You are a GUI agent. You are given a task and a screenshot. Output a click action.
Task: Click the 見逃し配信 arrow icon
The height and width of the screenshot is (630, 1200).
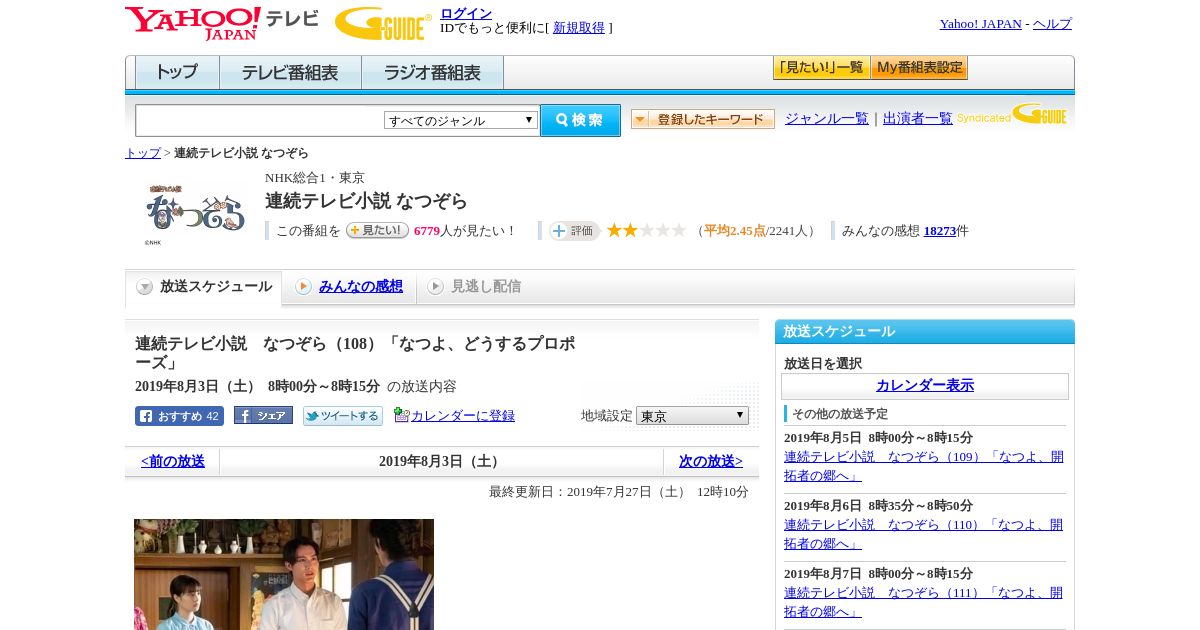435,287
